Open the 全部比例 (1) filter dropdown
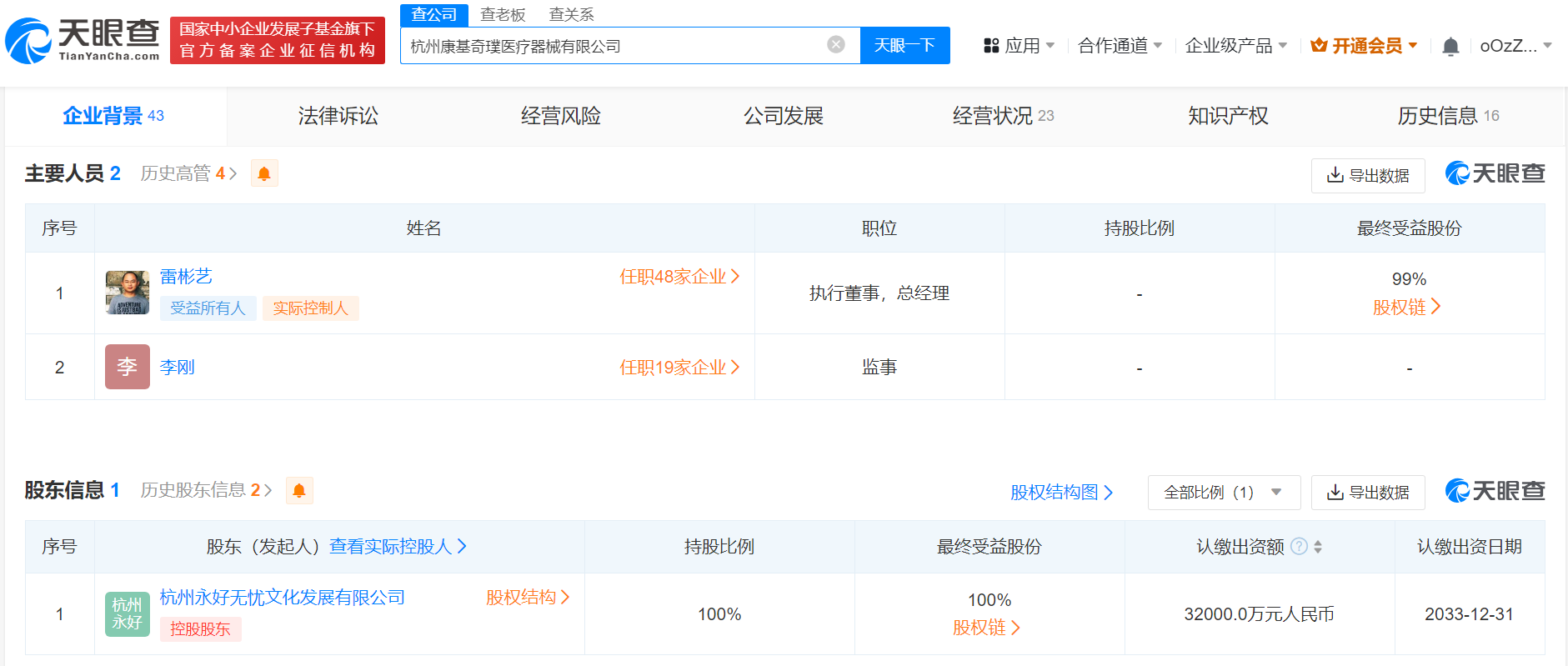This screenshot has width=1568, height=666. pos(1223,493)
